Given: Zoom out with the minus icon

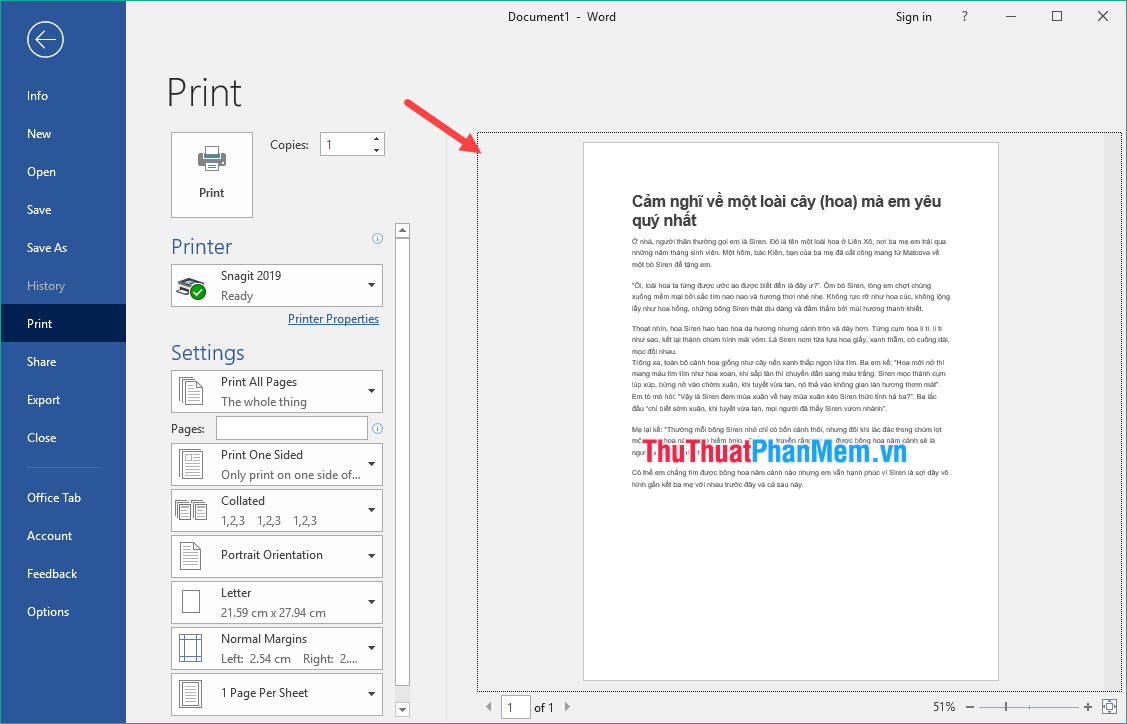Looking at the screenshot, I should (x=971, y=707).
